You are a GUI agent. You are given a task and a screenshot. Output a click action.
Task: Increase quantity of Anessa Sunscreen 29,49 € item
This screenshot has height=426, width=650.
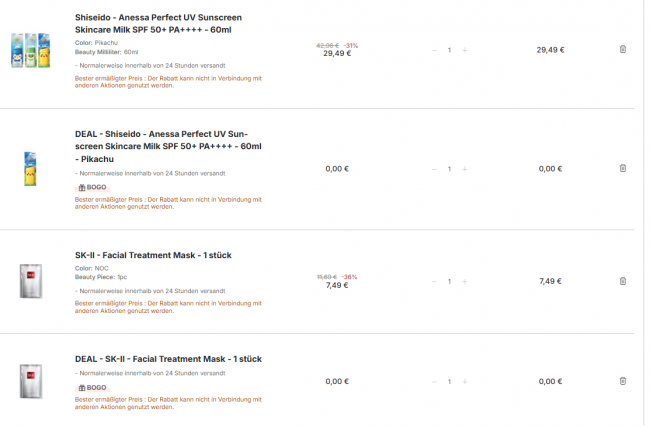pyautogui.click(x=465, y=50)
